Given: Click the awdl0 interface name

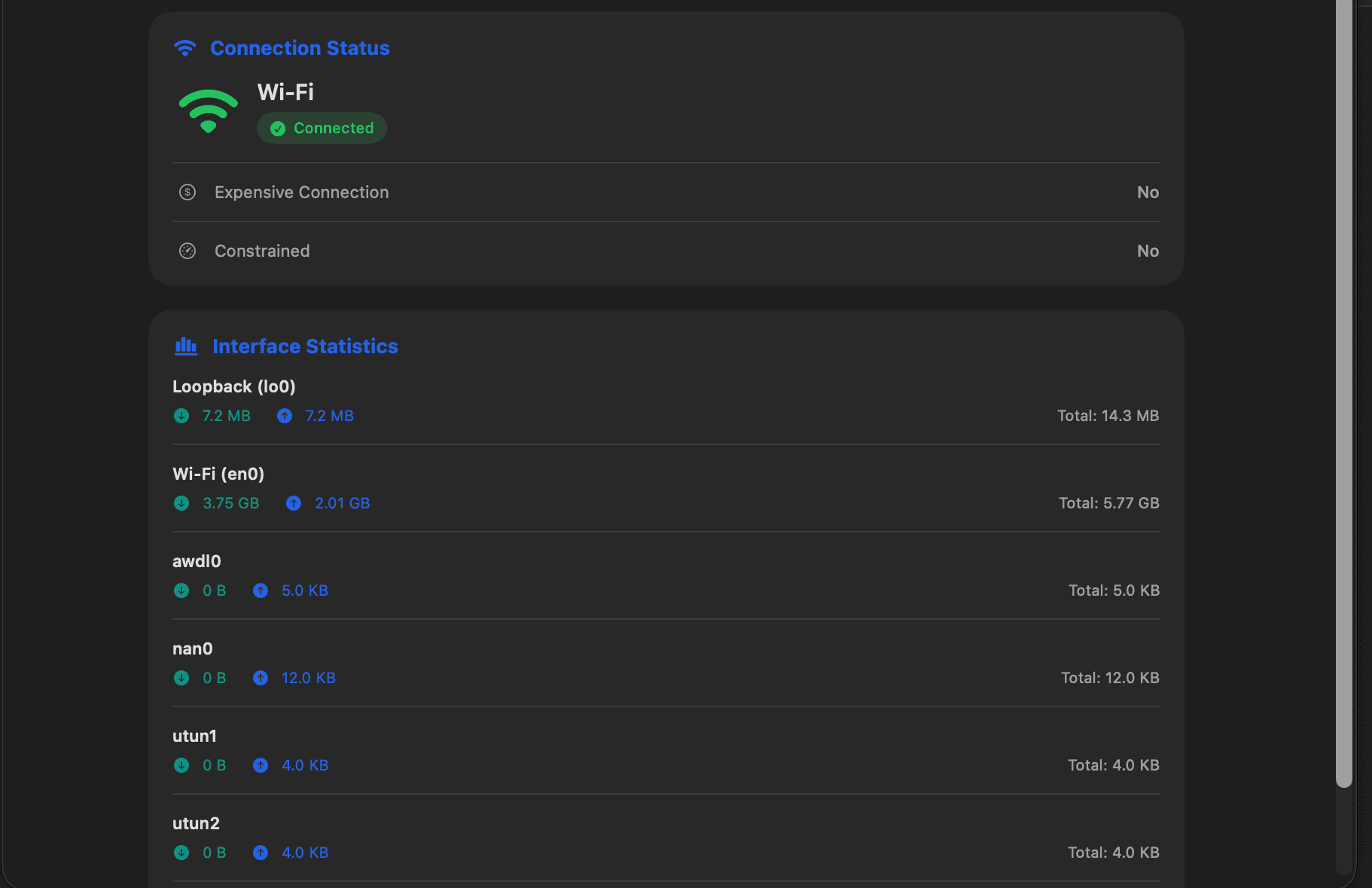Looking at the screenshot, I should pyautogui.click(x=197, y=561).
